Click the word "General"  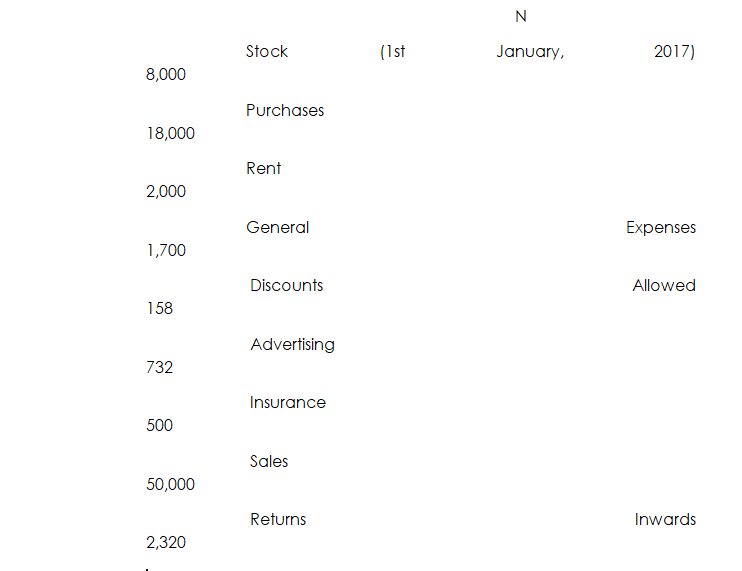click(278, 228)
